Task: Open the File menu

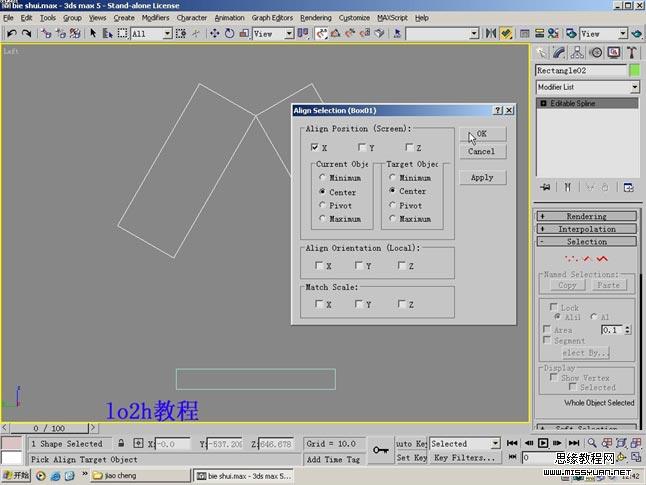Action: point(8,18)
